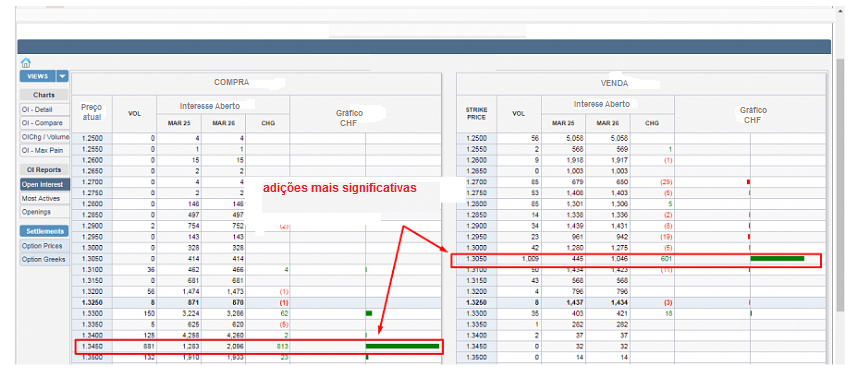Select the Open Interest report
The height and width of the screenshot is (377, 851).
click(45, 184)
